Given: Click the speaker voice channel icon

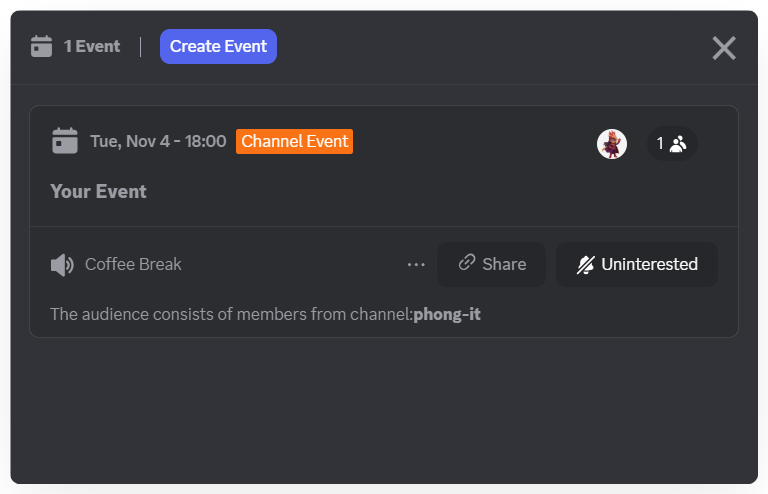Looking at the screenshot, I should (62, 265).
